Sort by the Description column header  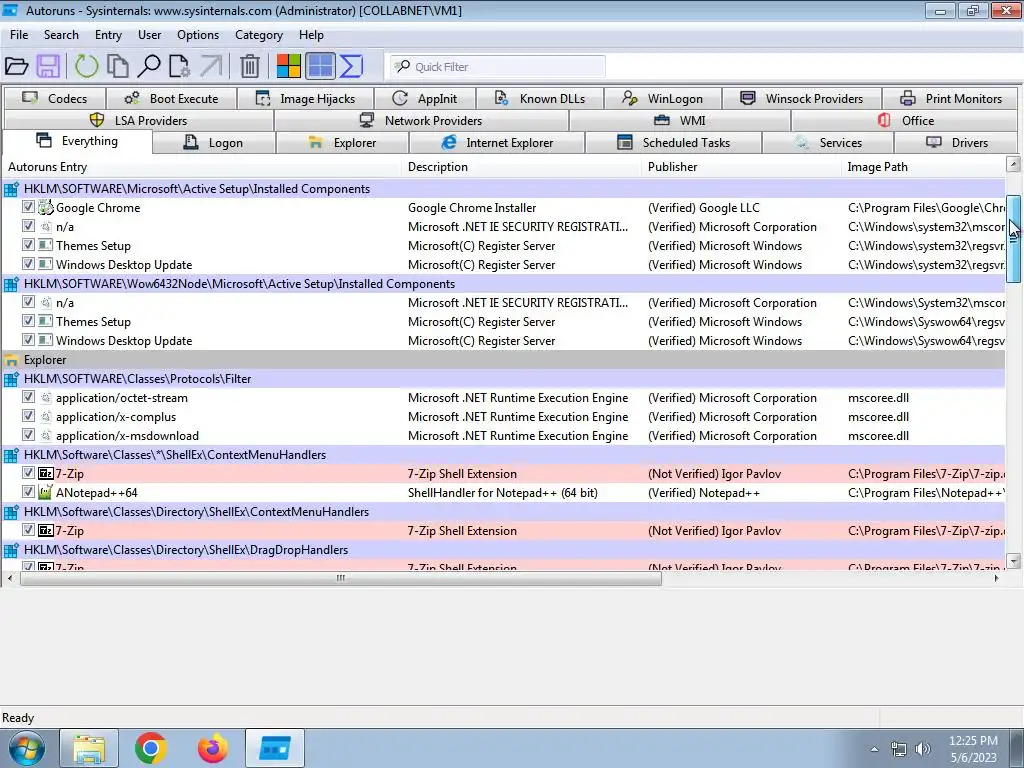(x=522, y=167)
